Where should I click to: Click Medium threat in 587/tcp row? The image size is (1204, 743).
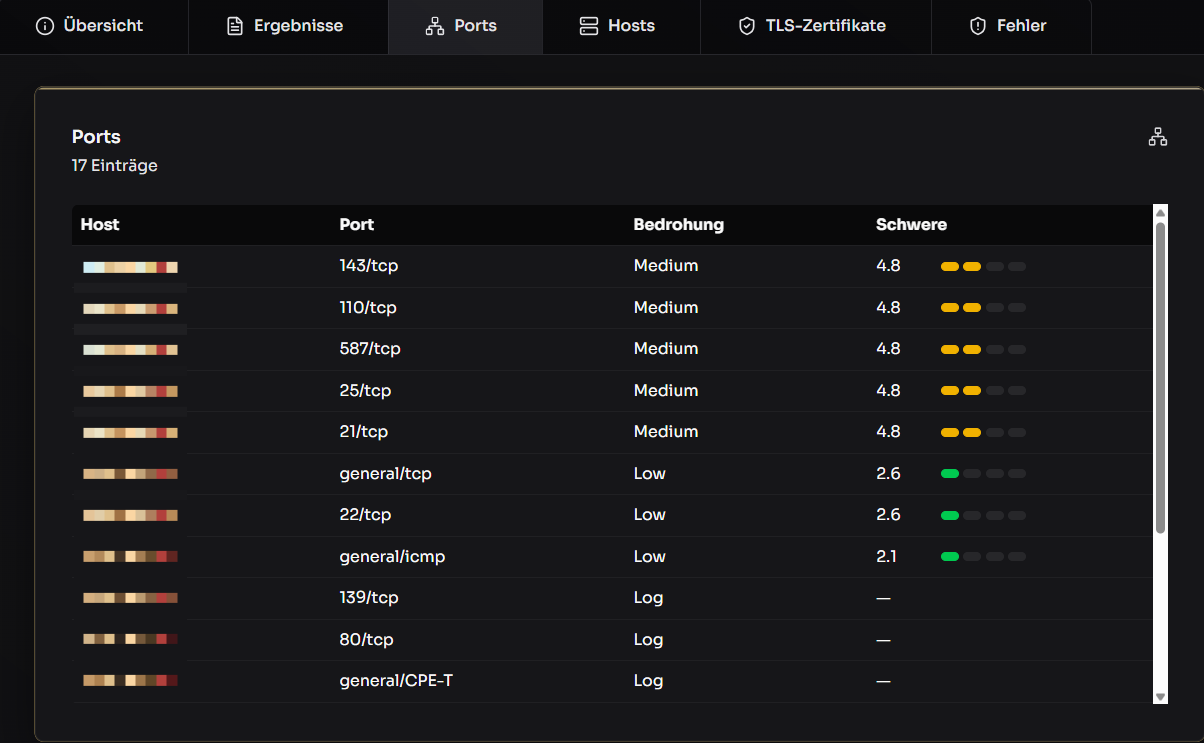click(666, 348)
